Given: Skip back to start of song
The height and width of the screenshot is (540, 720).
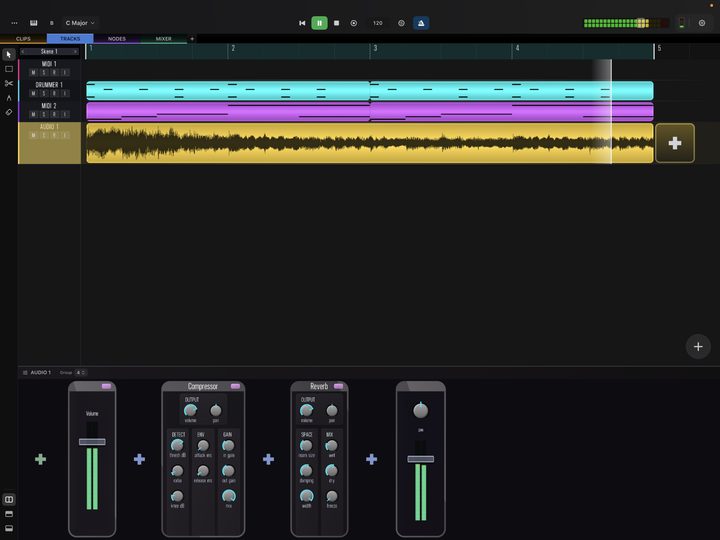Looking at the screenshot, I should [x=302, y=23].
